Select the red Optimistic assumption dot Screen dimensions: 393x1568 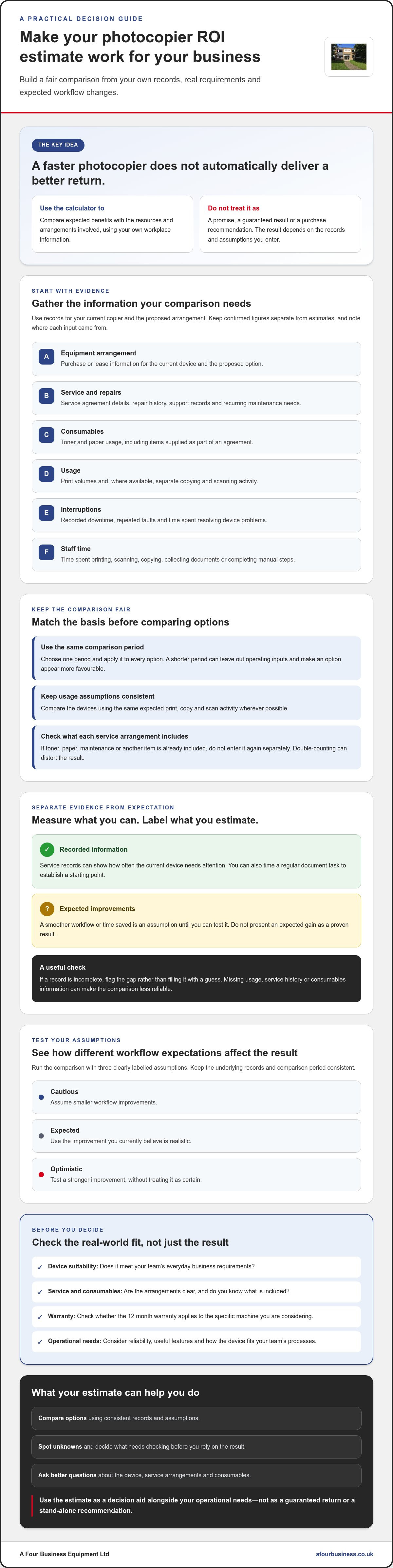click(x=41, y=1174)
